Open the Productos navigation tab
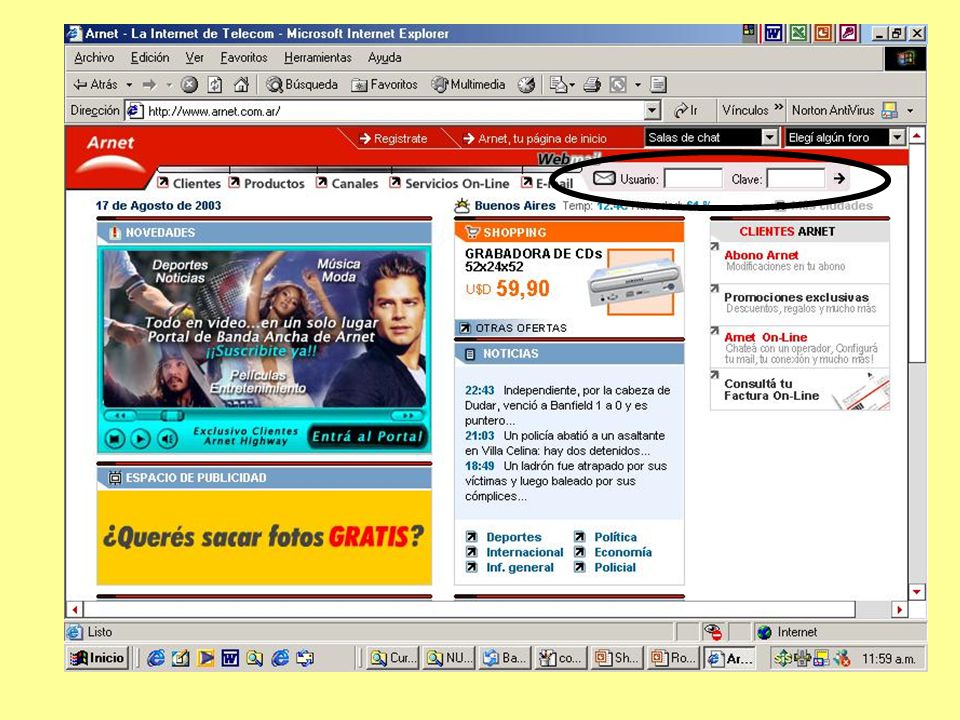 click(x=267, y=183)
